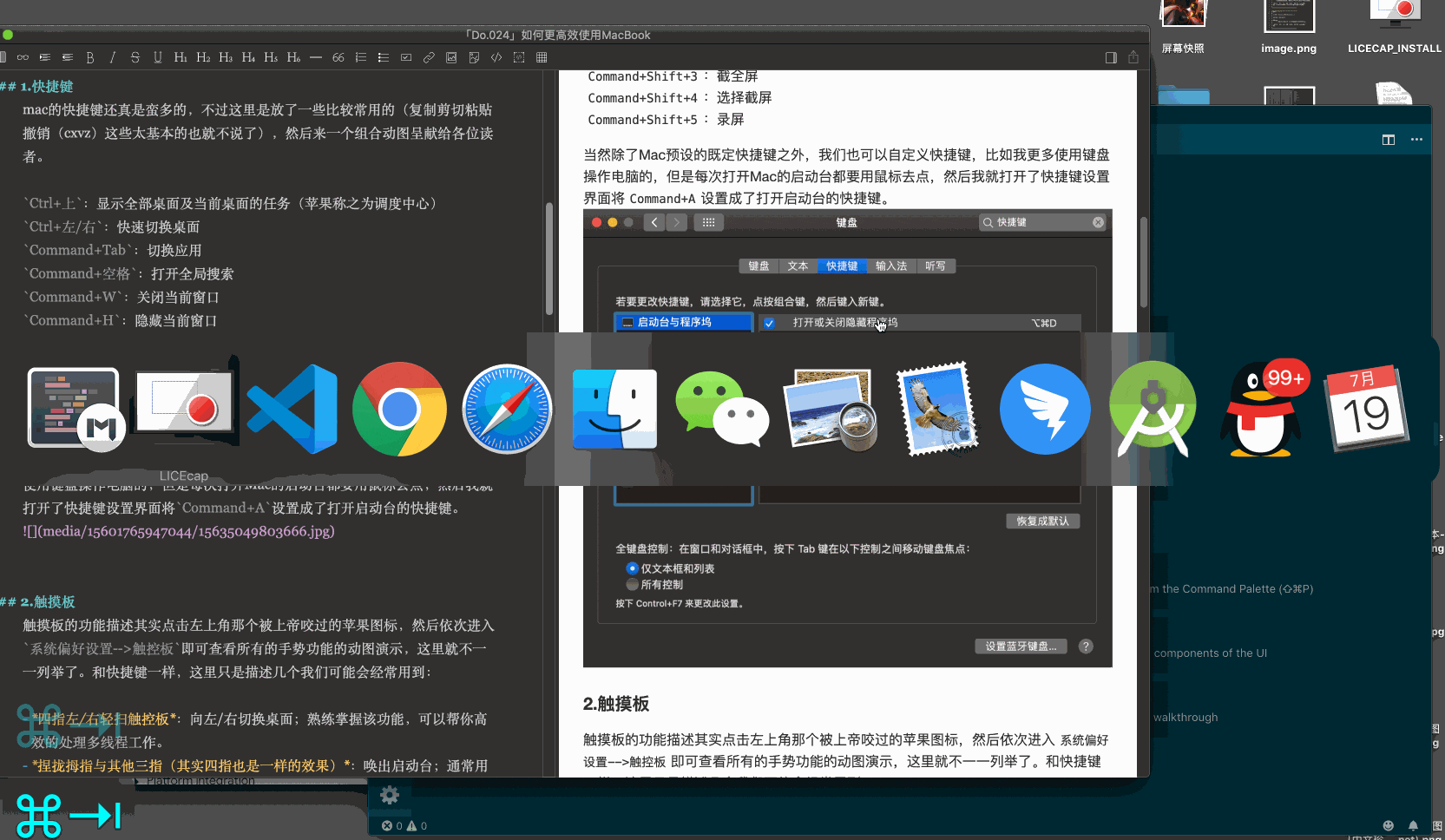This screenshot has height=840, width=1445.
Task: Select Mail stamp icon in app switcher
Action: [937, 409]
